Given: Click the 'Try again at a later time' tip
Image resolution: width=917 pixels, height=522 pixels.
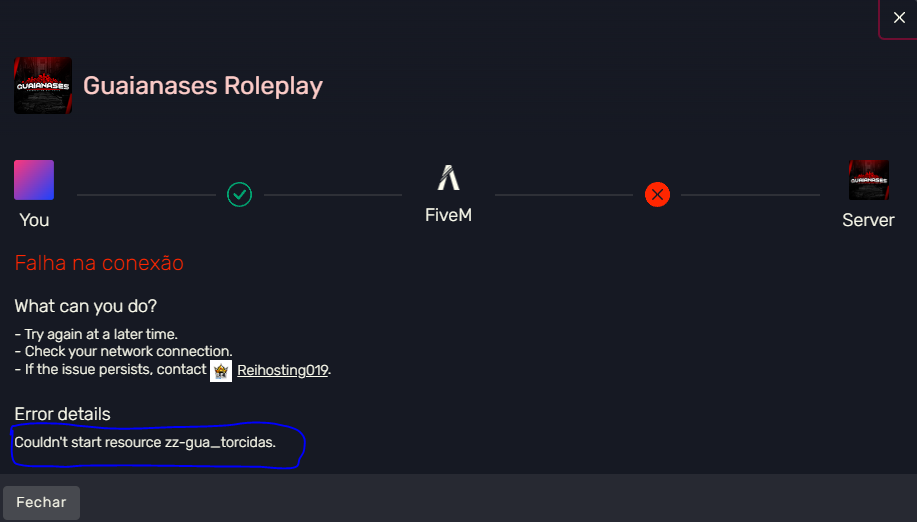Looking at the screenshot, I should tap(96, 334).
